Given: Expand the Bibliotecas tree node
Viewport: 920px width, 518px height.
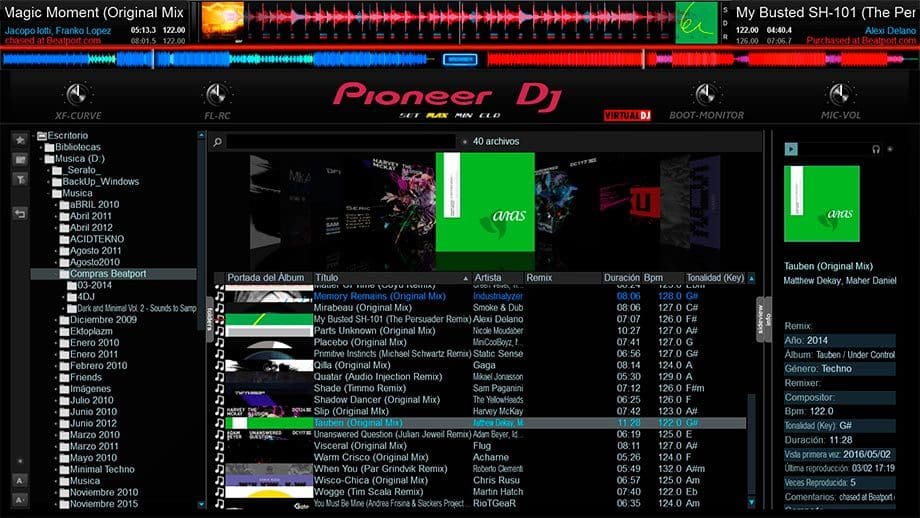Looking at the screenshot, I should [41, 147].
